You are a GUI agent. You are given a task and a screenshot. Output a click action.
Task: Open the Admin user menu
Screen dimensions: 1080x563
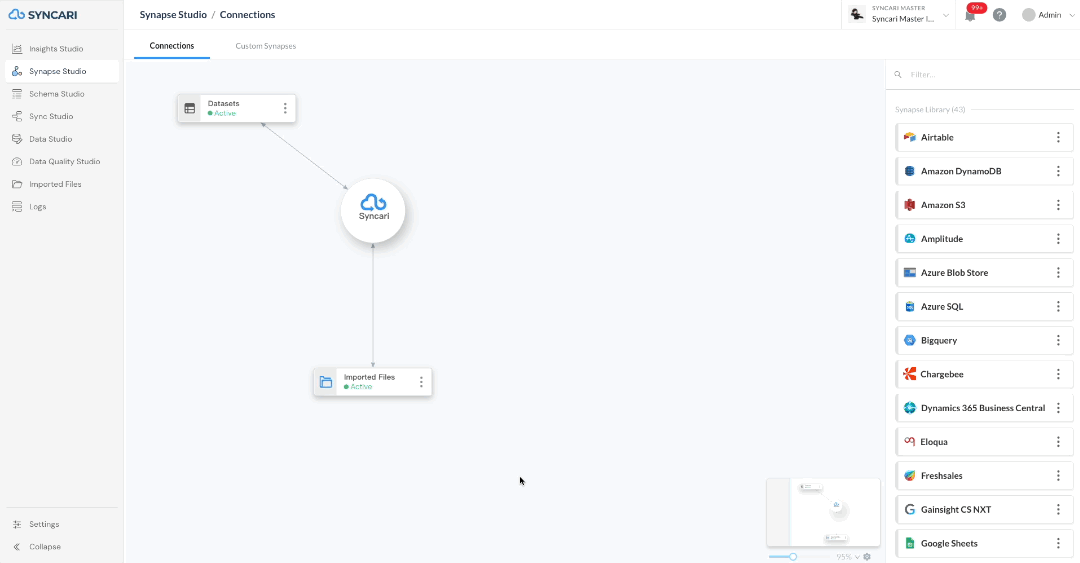click(1048, 15)
